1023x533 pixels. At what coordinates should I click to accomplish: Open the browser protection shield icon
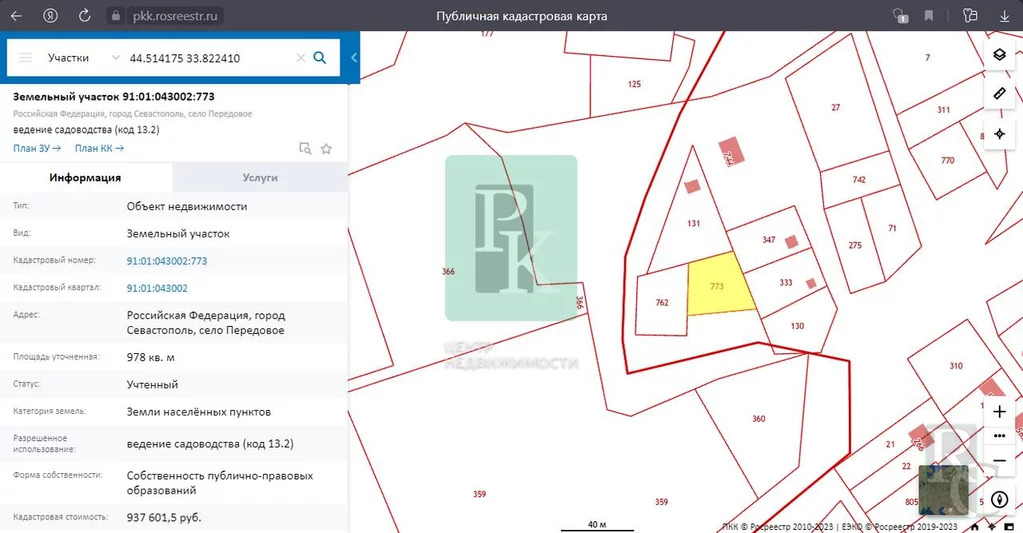point(900,16)
